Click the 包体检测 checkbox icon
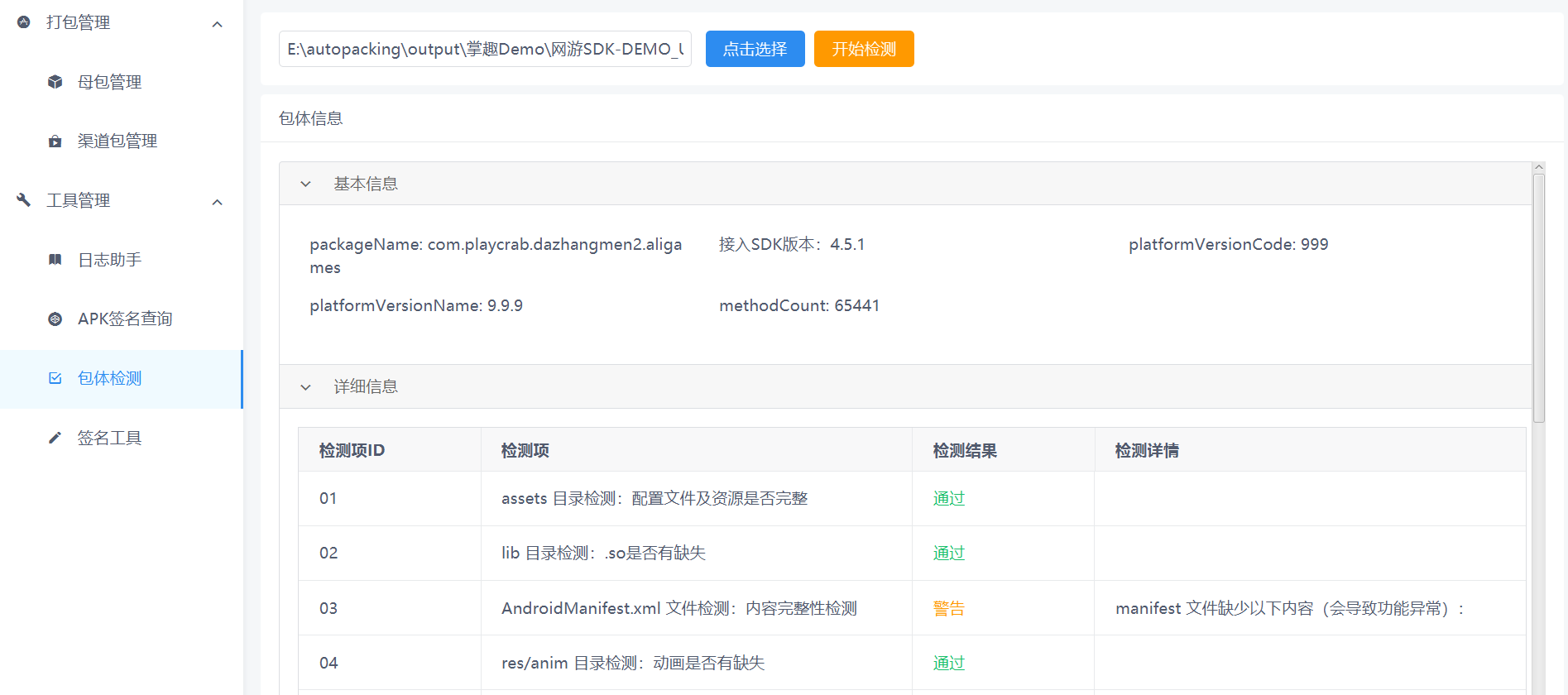Image resolution: width=1568 pixels, height=695 pixels. [55, 378]
